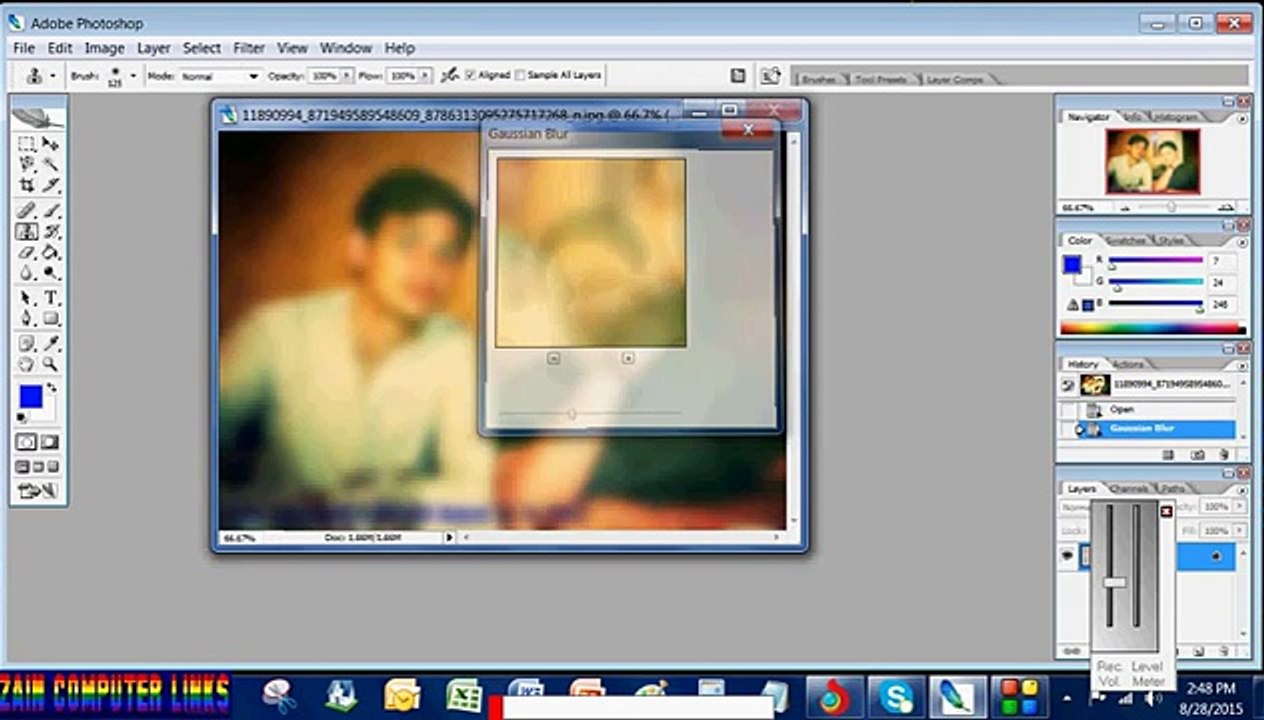This screenshot has width=1264, height=720.
Task: Enable Sample All Layers checkbox
Action: (520, 75)
